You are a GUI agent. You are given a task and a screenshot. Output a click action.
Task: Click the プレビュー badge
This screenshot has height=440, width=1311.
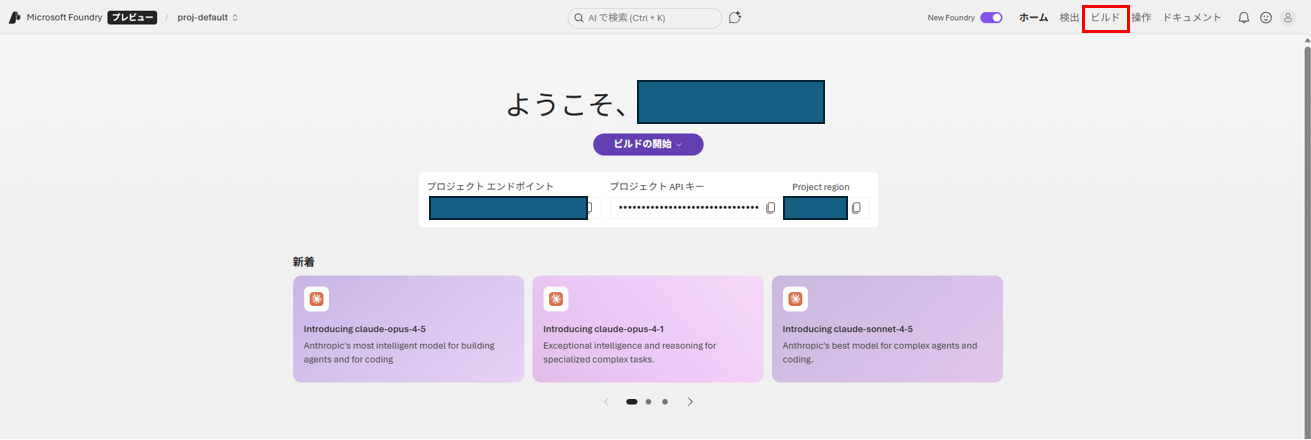(132, 17)
